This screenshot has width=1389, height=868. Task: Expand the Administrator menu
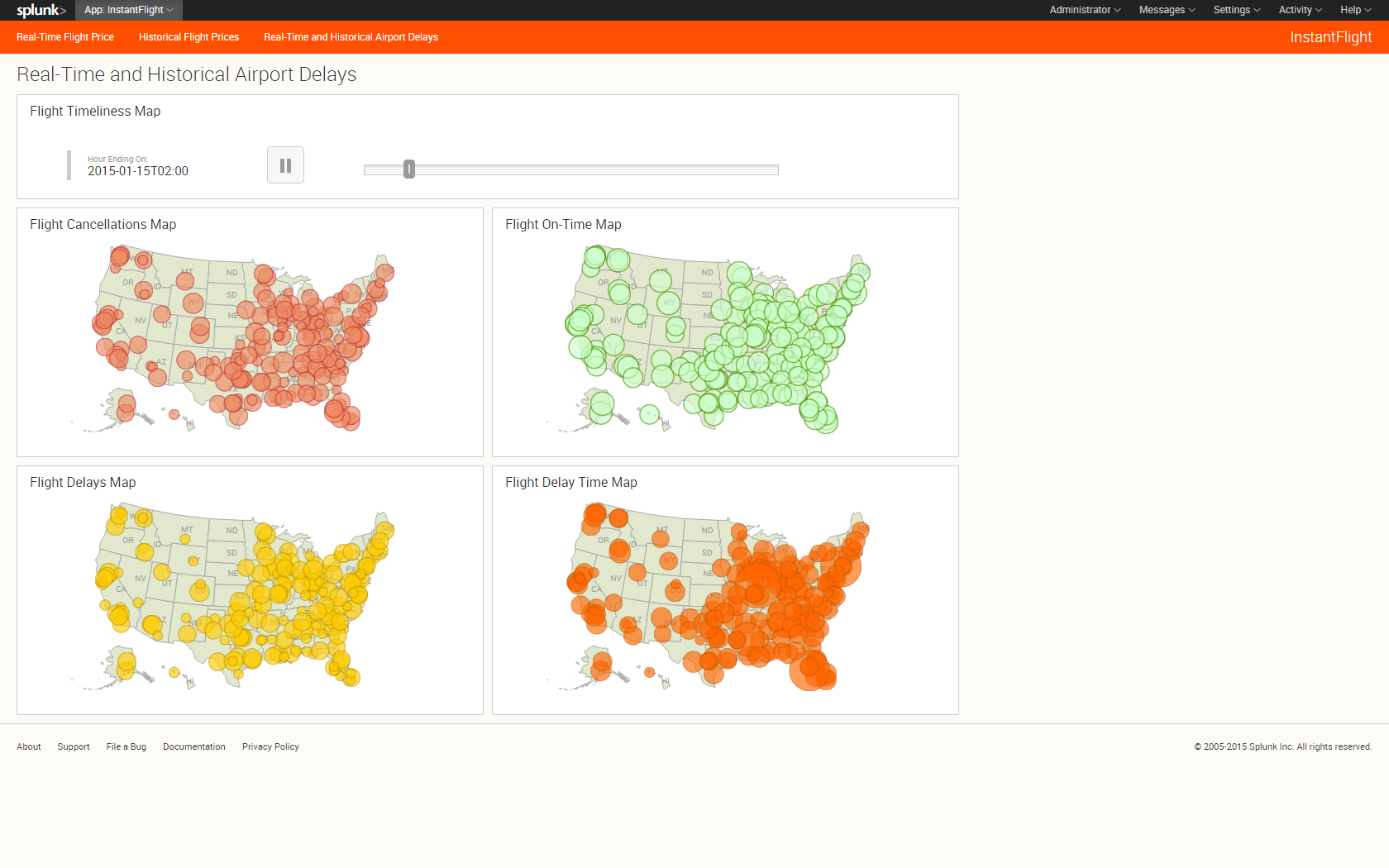[1085, 10]
